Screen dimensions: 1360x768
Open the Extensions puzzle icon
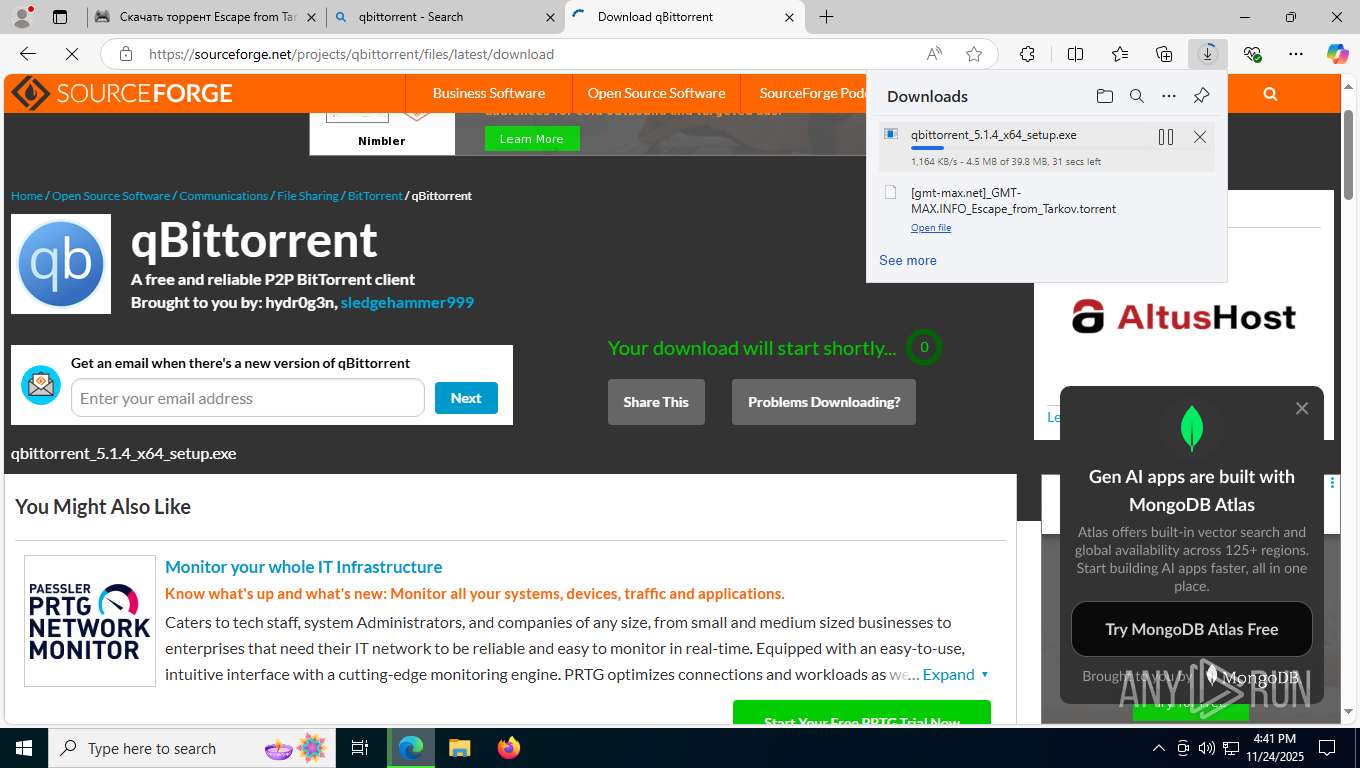tap(1027, 54)
